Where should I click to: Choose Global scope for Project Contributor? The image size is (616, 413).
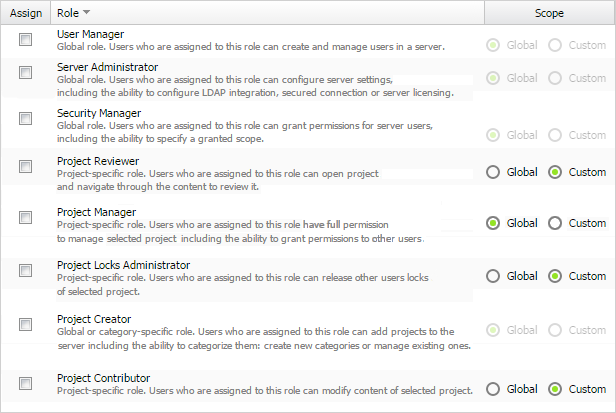click(x=492, y=389)
